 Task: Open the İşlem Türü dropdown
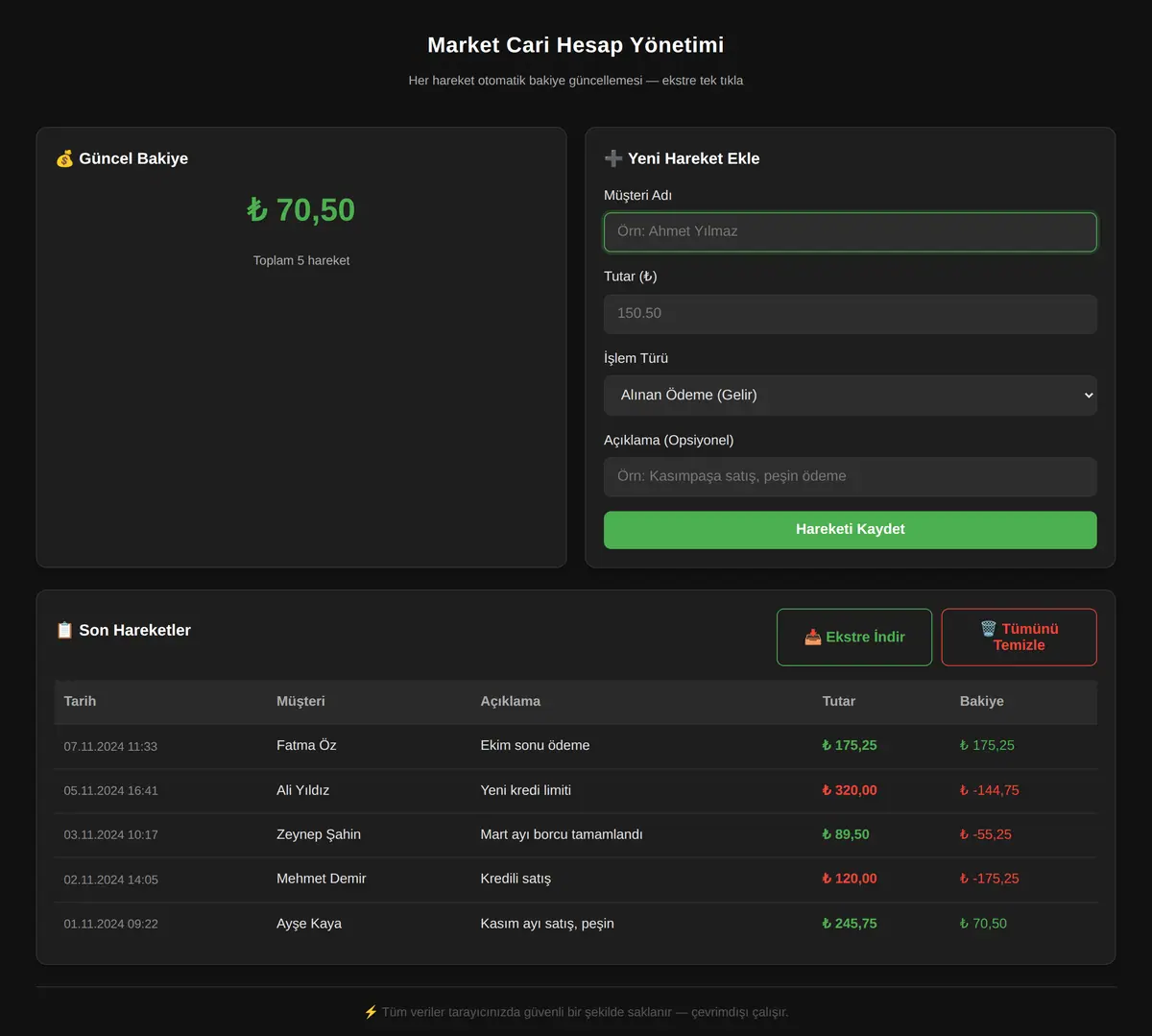(850, 396)
